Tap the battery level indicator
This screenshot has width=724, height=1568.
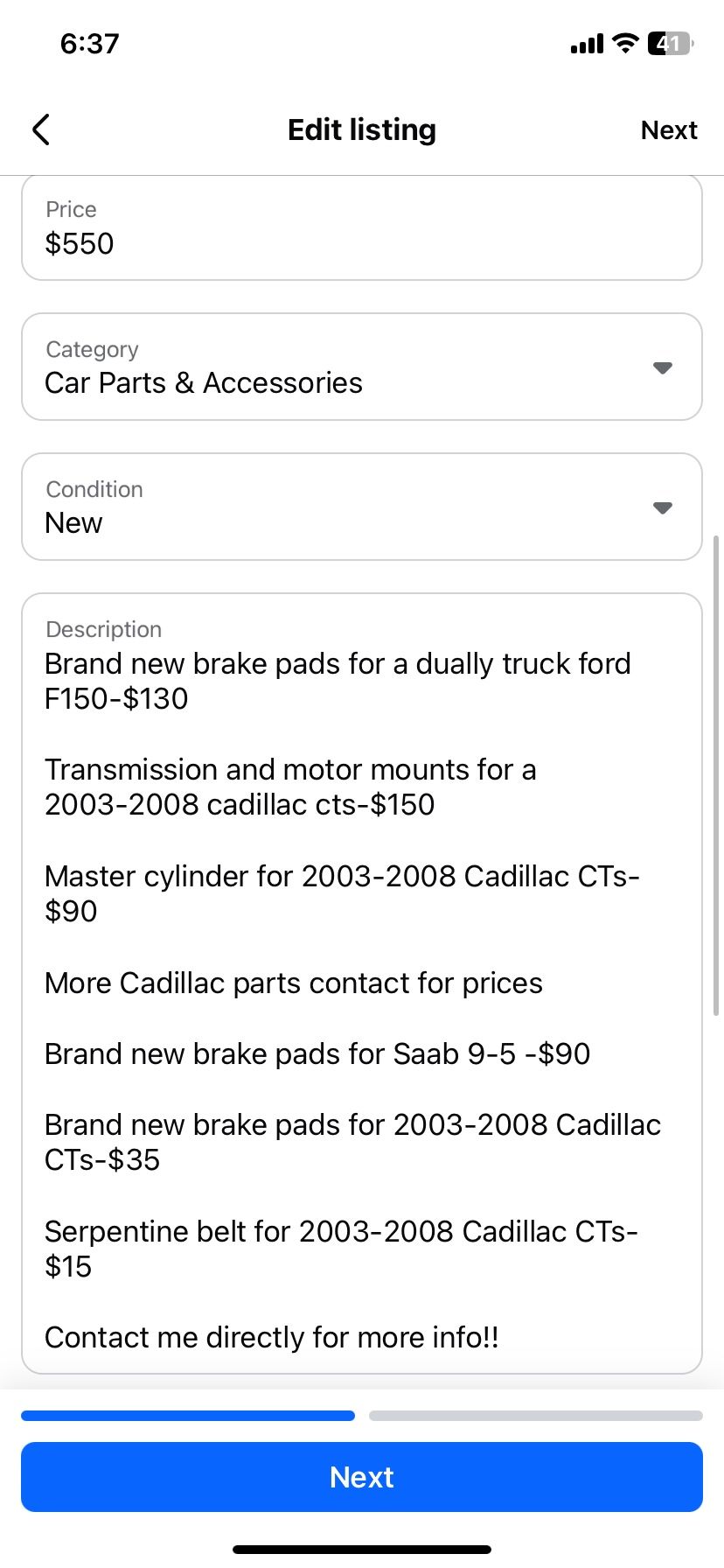pos(670,43)
